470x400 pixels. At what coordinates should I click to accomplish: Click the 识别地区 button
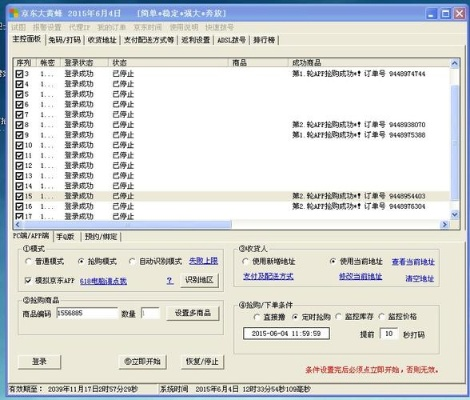click(x=199, y=280)
